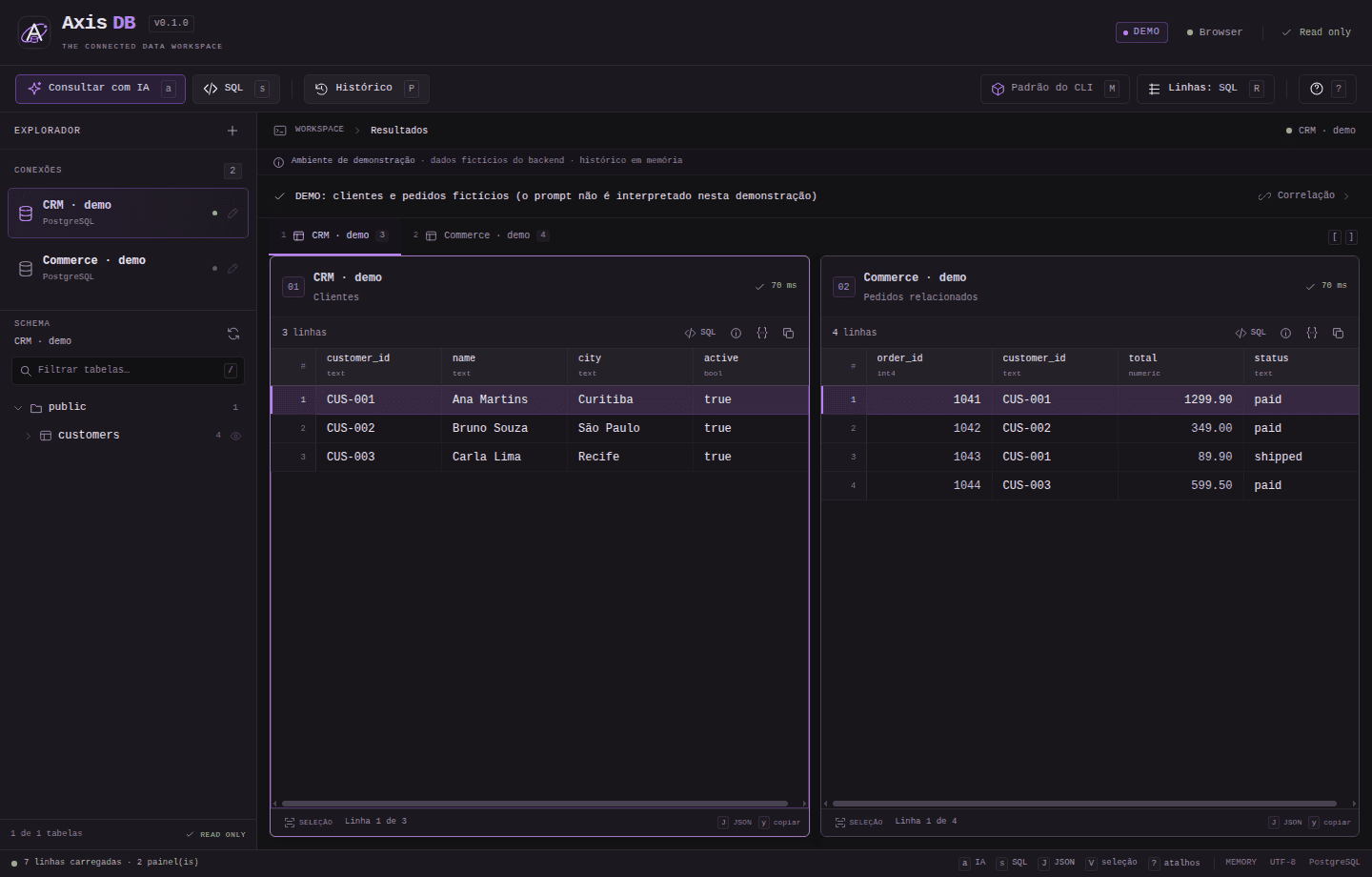Viewport: 1372px width, 877px height.
Task: Select order 1044 cell
Action: (928, 486)
